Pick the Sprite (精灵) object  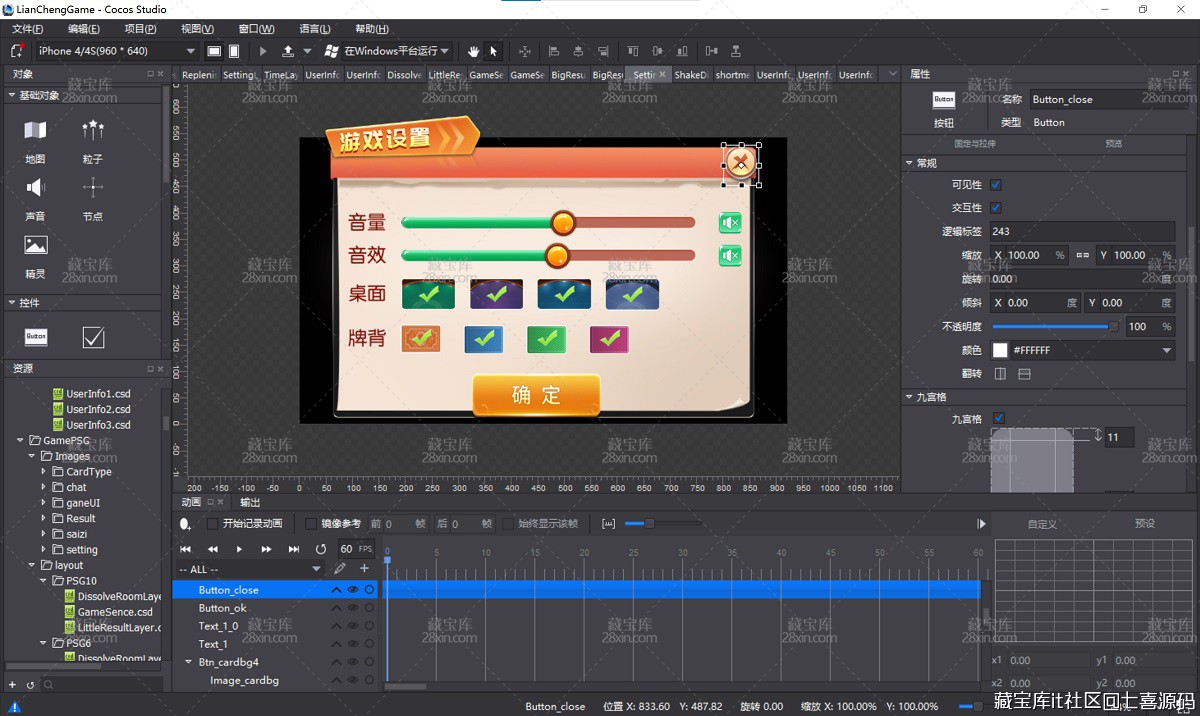coord(36,245)
